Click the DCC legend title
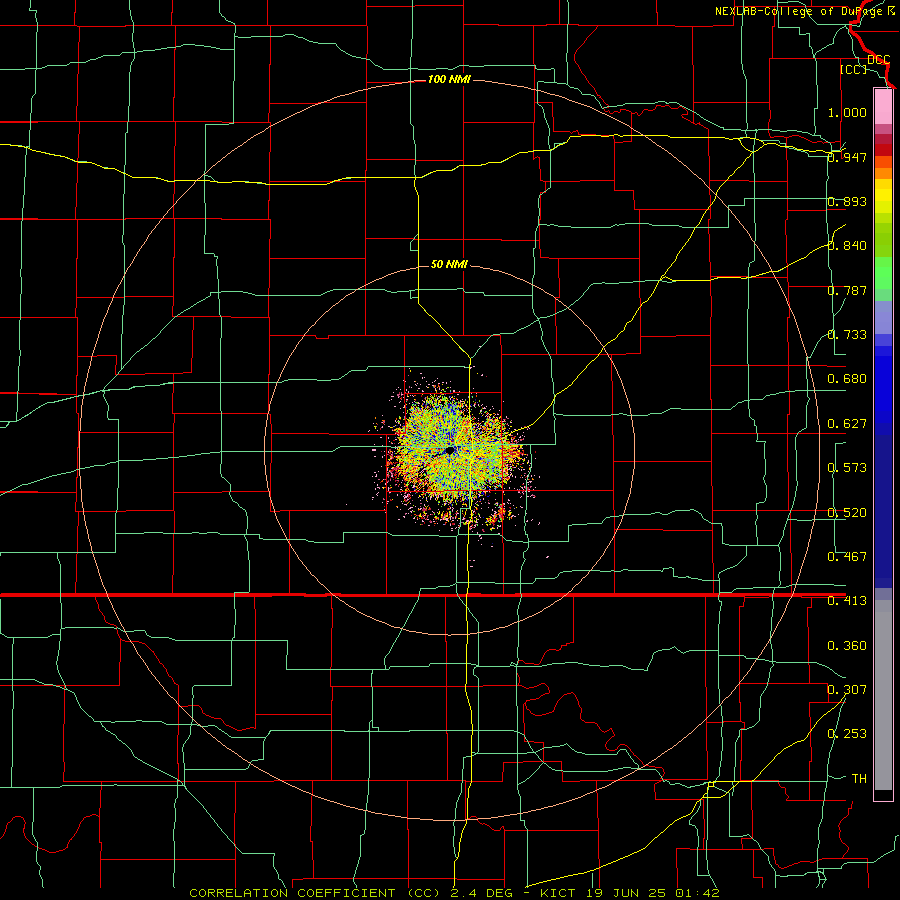 coord(879,59)
